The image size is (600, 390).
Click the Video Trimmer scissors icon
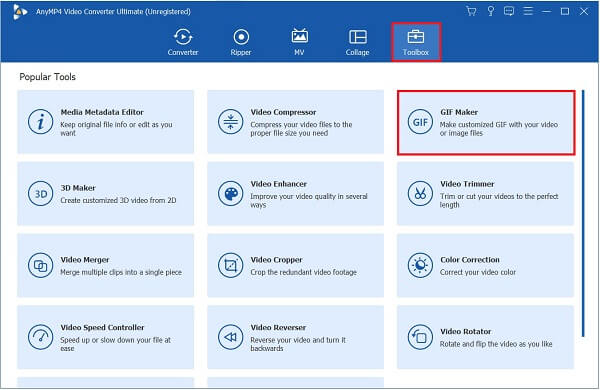(x=420, y=194)
